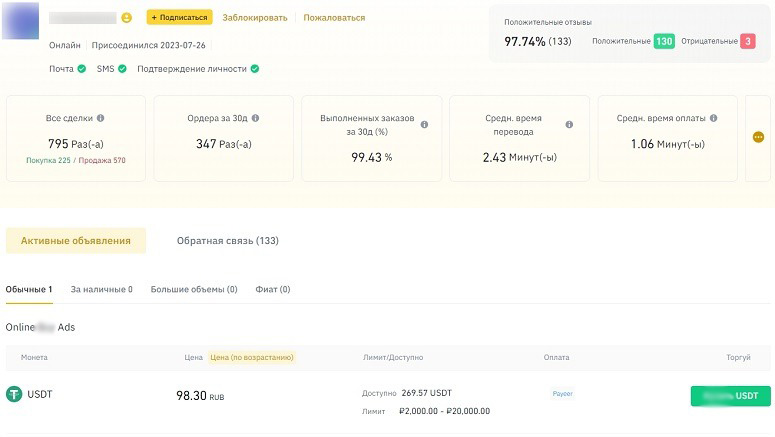Click the green Положительные count badge 130

(x=664, y=41)
